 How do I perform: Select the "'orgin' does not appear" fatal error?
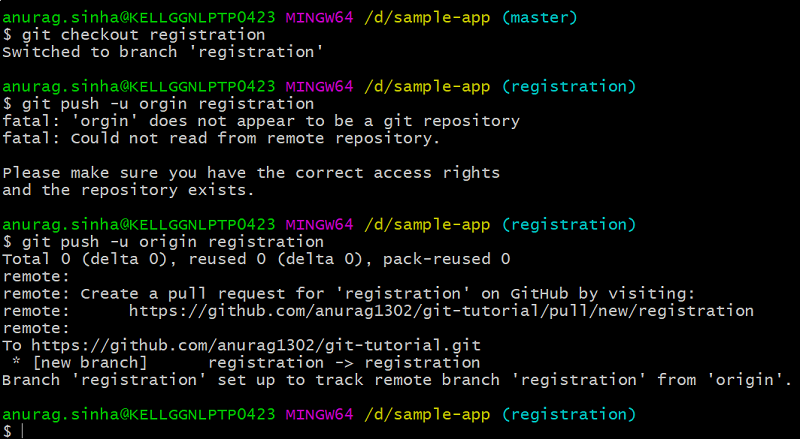point(260,121)
